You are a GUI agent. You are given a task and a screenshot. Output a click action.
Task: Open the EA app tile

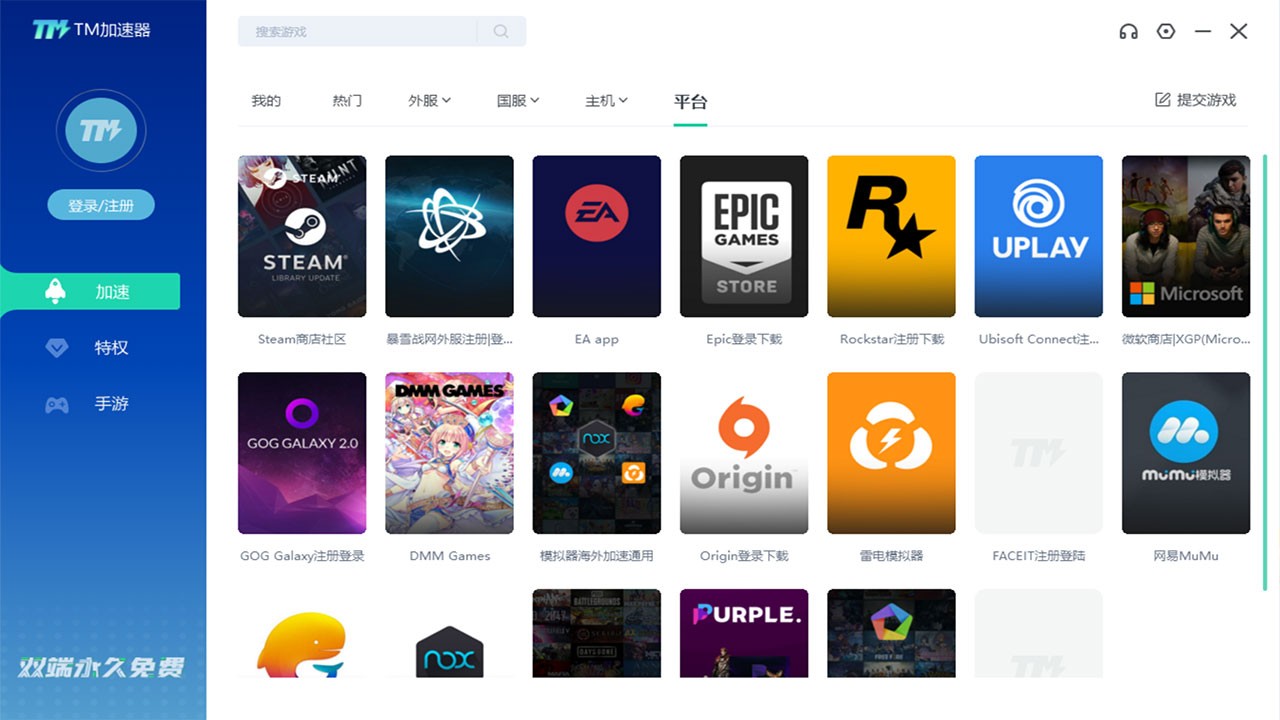tap(597, 236)
